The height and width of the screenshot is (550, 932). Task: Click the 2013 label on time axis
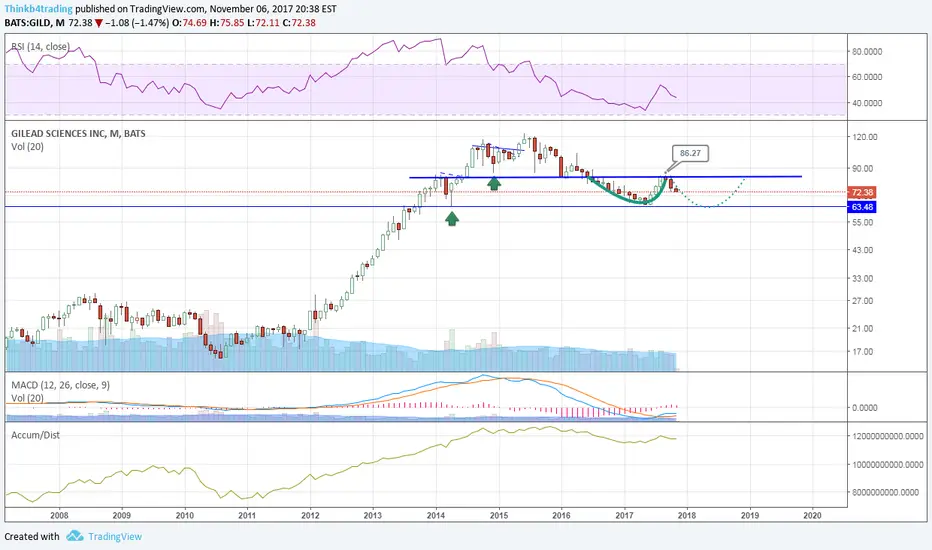click(x=373, y=516)
